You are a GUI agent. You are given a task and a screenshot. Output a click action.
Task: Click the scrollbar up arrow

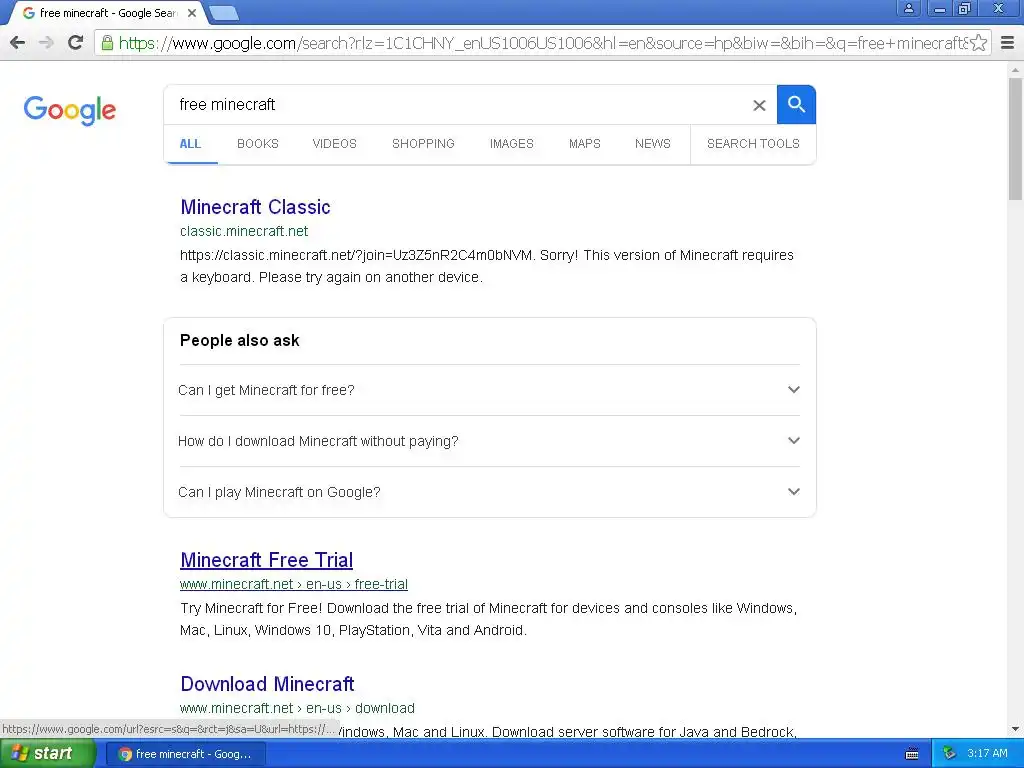(1015, 69)
